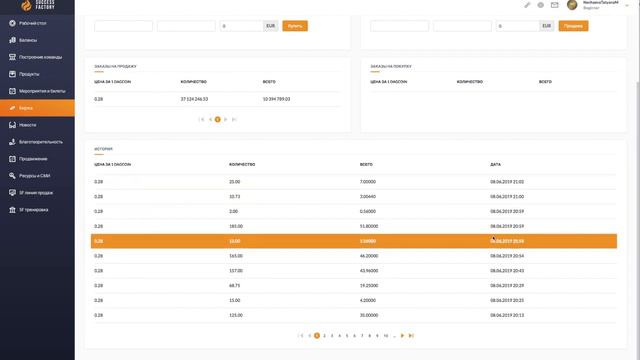The image size is (640, 360).
Task: Click the round globe icon in header
Action: [540, 5]
